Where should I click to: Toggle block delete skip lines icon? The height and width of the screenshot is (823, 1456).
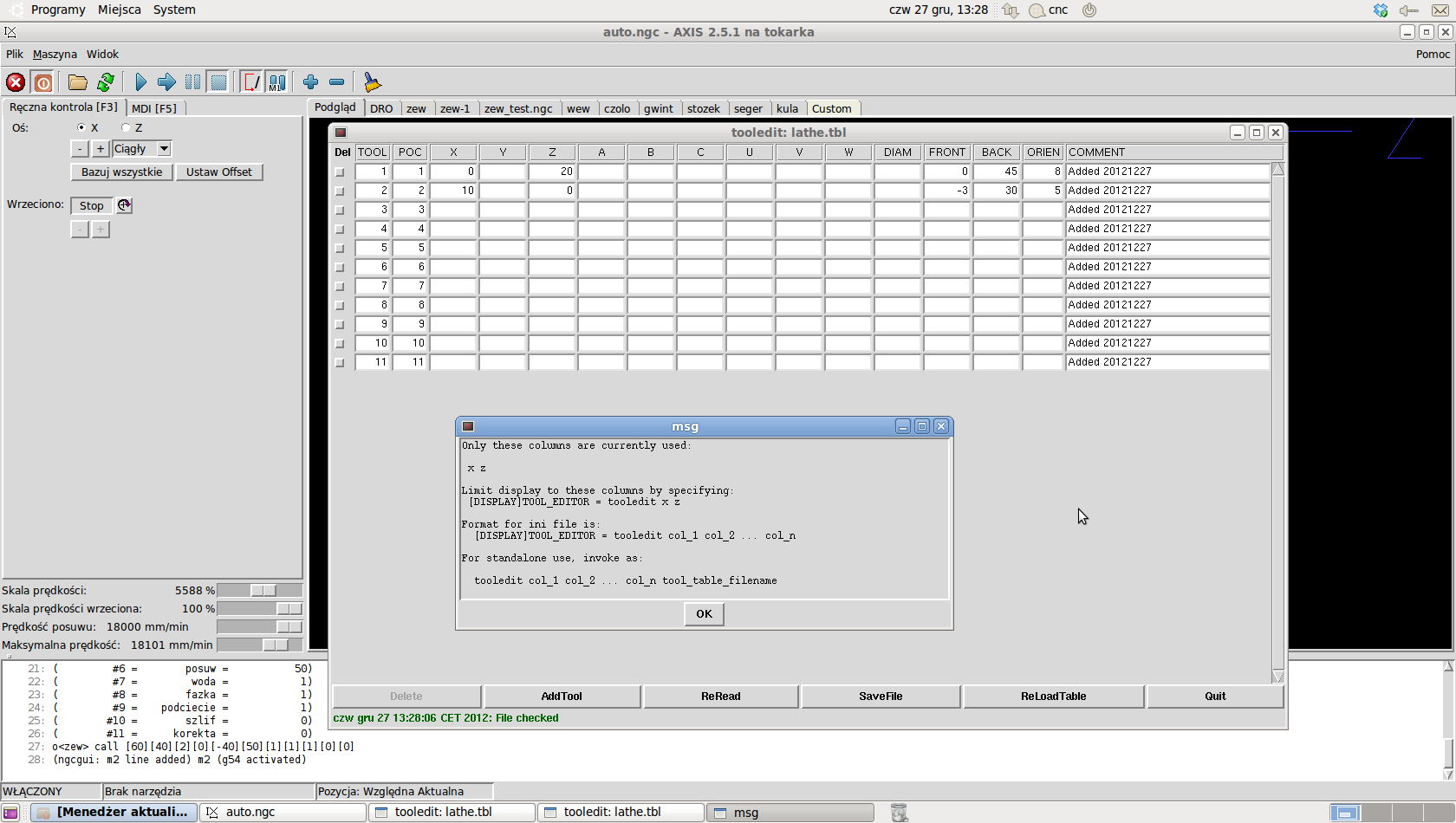(251, 82)
